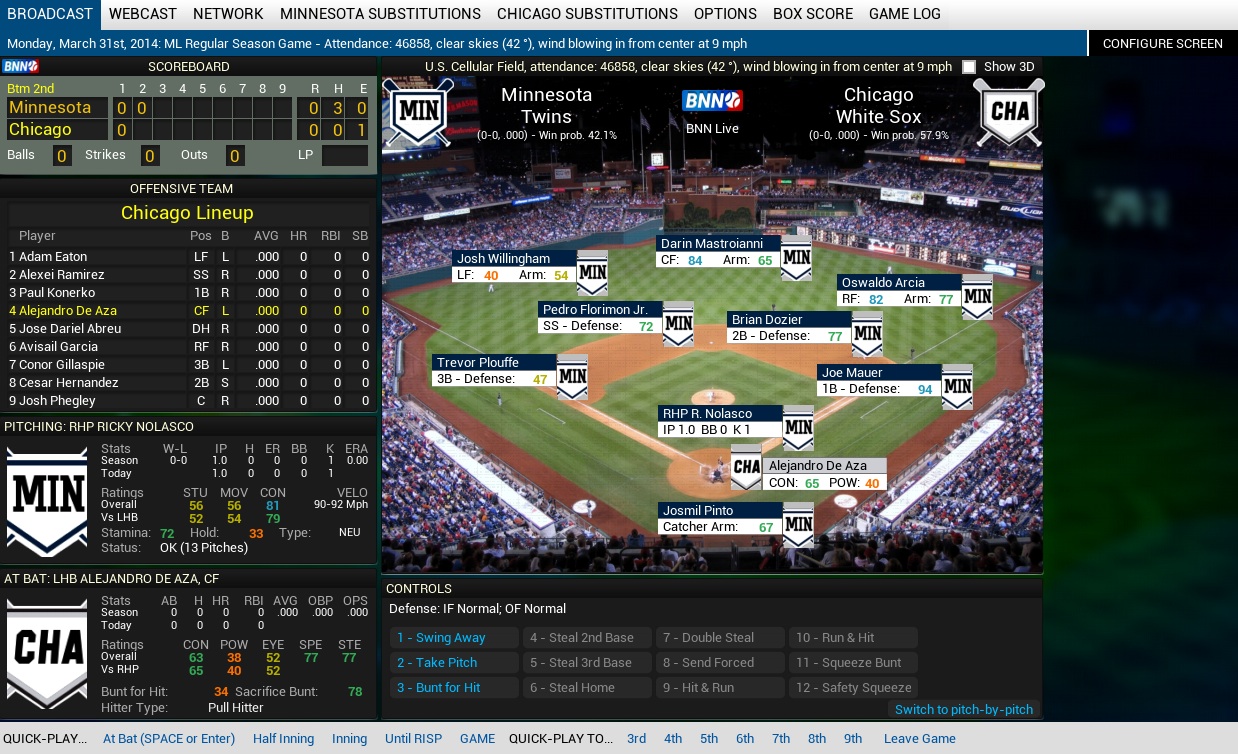Click Leave Game link
Image resolution: width=1238 pixels, height=754 pixels.
point(919,739)
